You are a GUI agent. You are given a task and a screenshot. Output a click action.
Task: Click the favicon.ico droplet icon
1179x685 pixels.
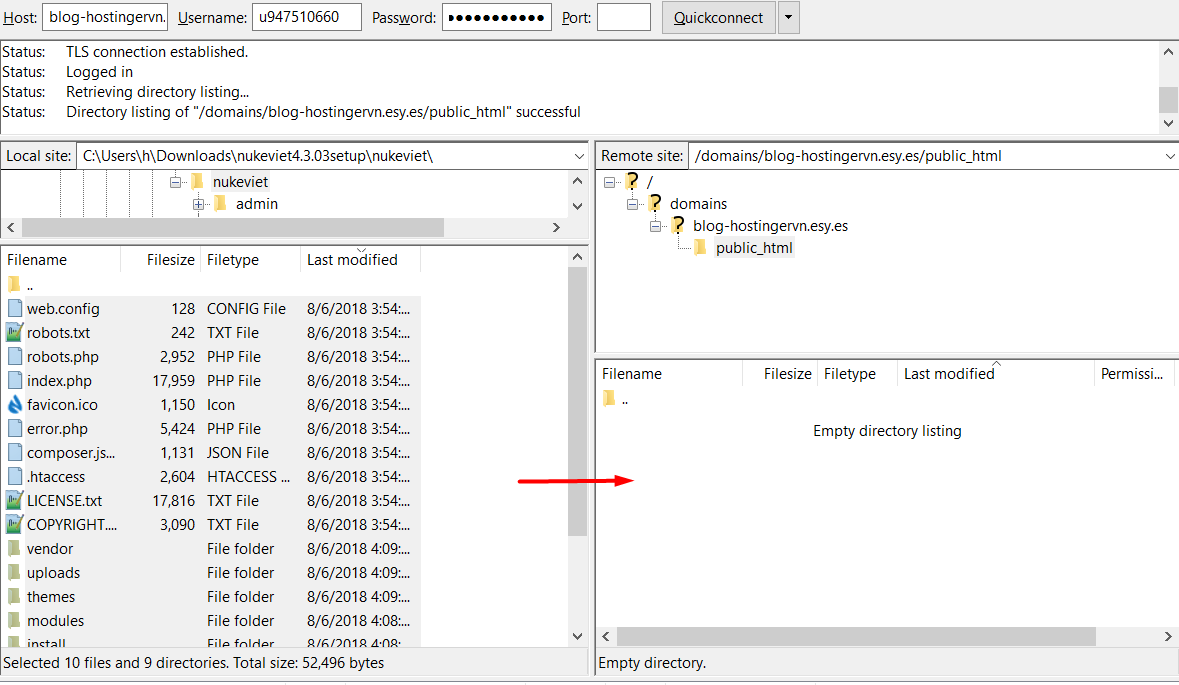14,405
